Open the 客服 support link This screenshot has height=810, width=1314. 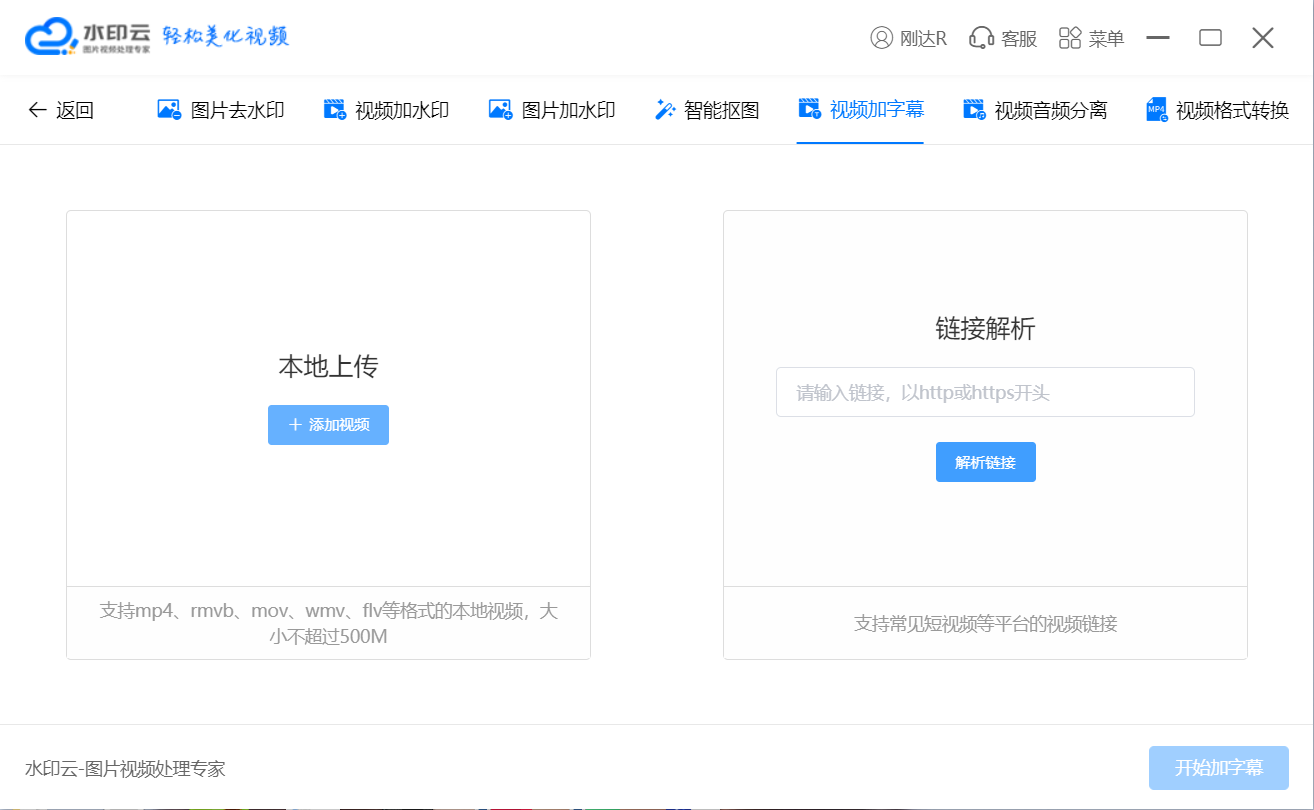tap(1019, 38)
